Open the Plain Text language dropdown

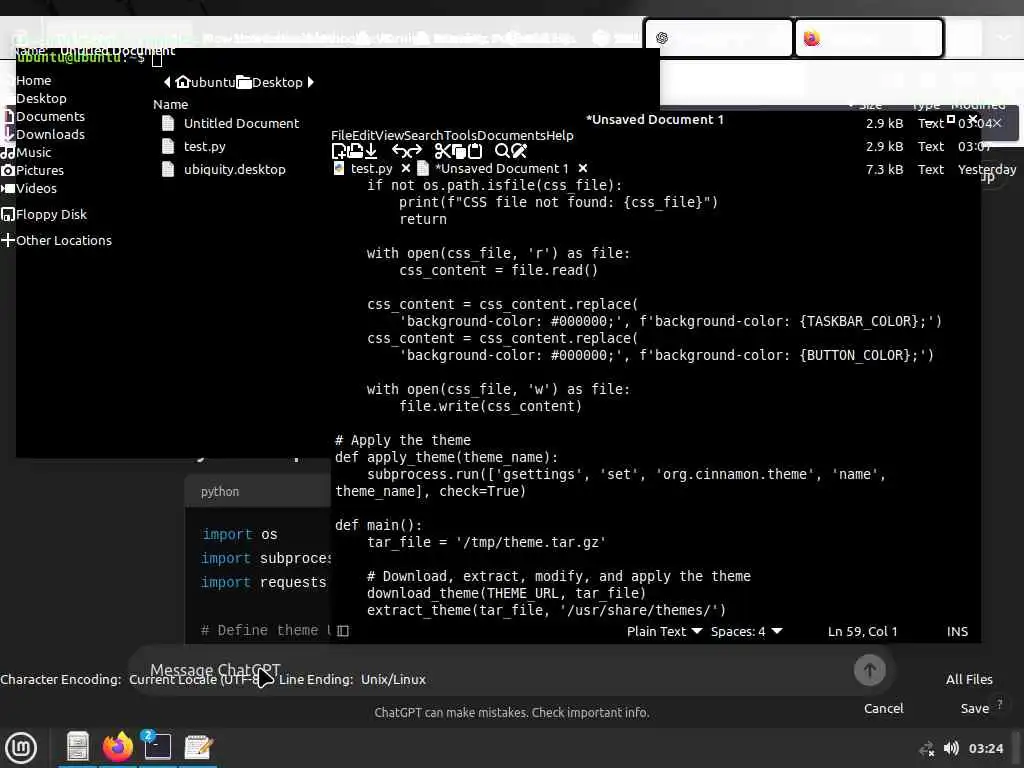click(x=664, y=632)
